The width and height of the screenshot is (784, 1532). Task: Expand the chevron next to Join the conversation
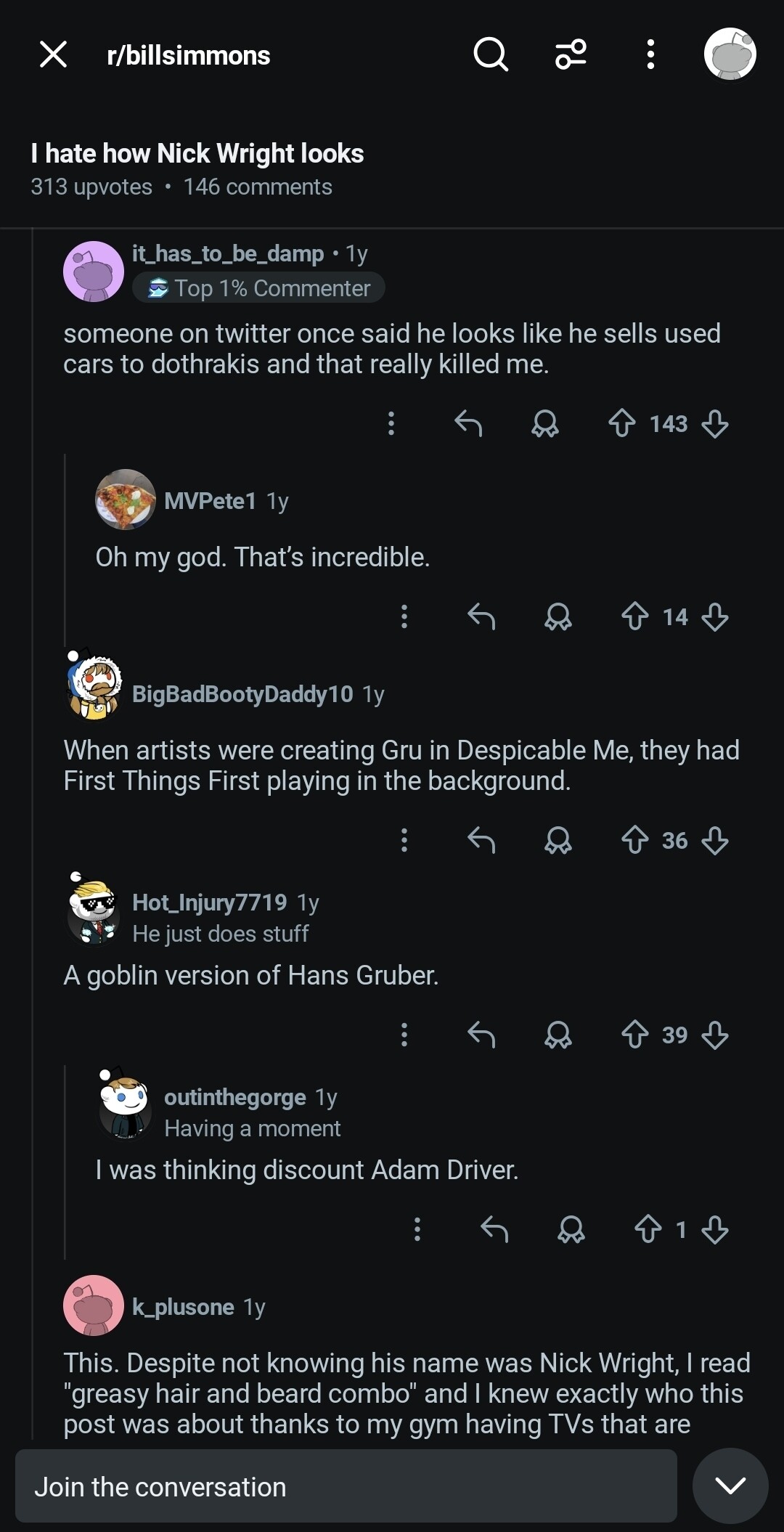(730, 1486)
